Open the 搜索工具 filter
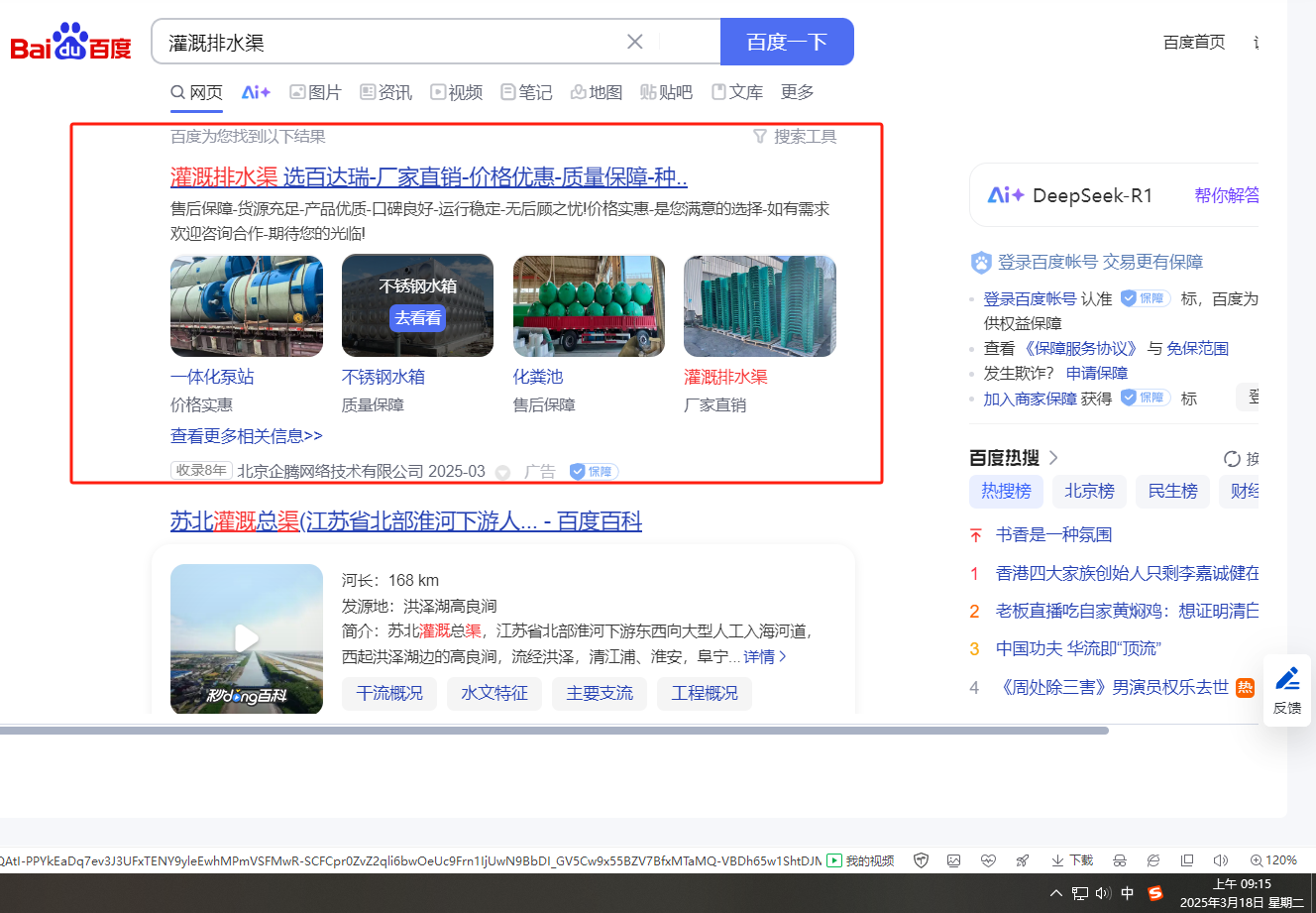The width and height of the screenshot is (1316, 913). (795, 137)
